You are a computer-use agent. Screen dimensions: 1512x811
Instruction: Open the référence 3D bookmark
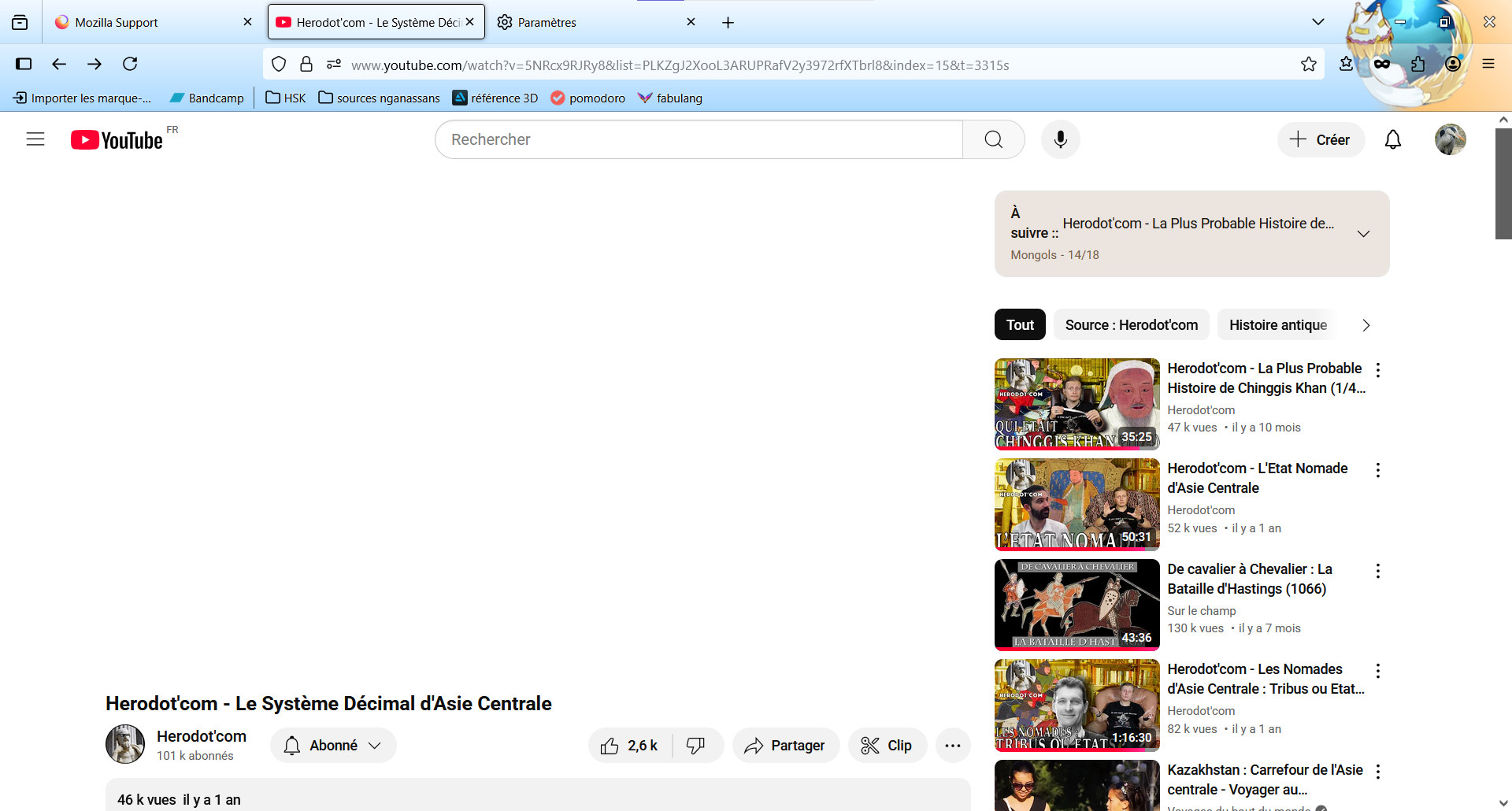pyautogui.click(x=495, y=98)
